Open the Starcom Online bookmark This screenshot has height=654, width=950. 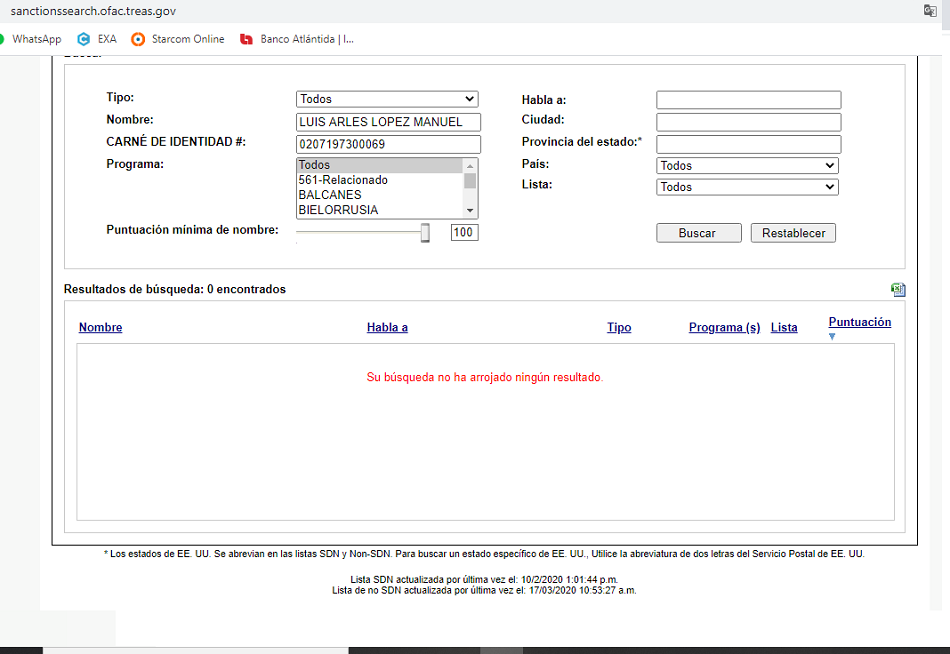pos(178,39)
